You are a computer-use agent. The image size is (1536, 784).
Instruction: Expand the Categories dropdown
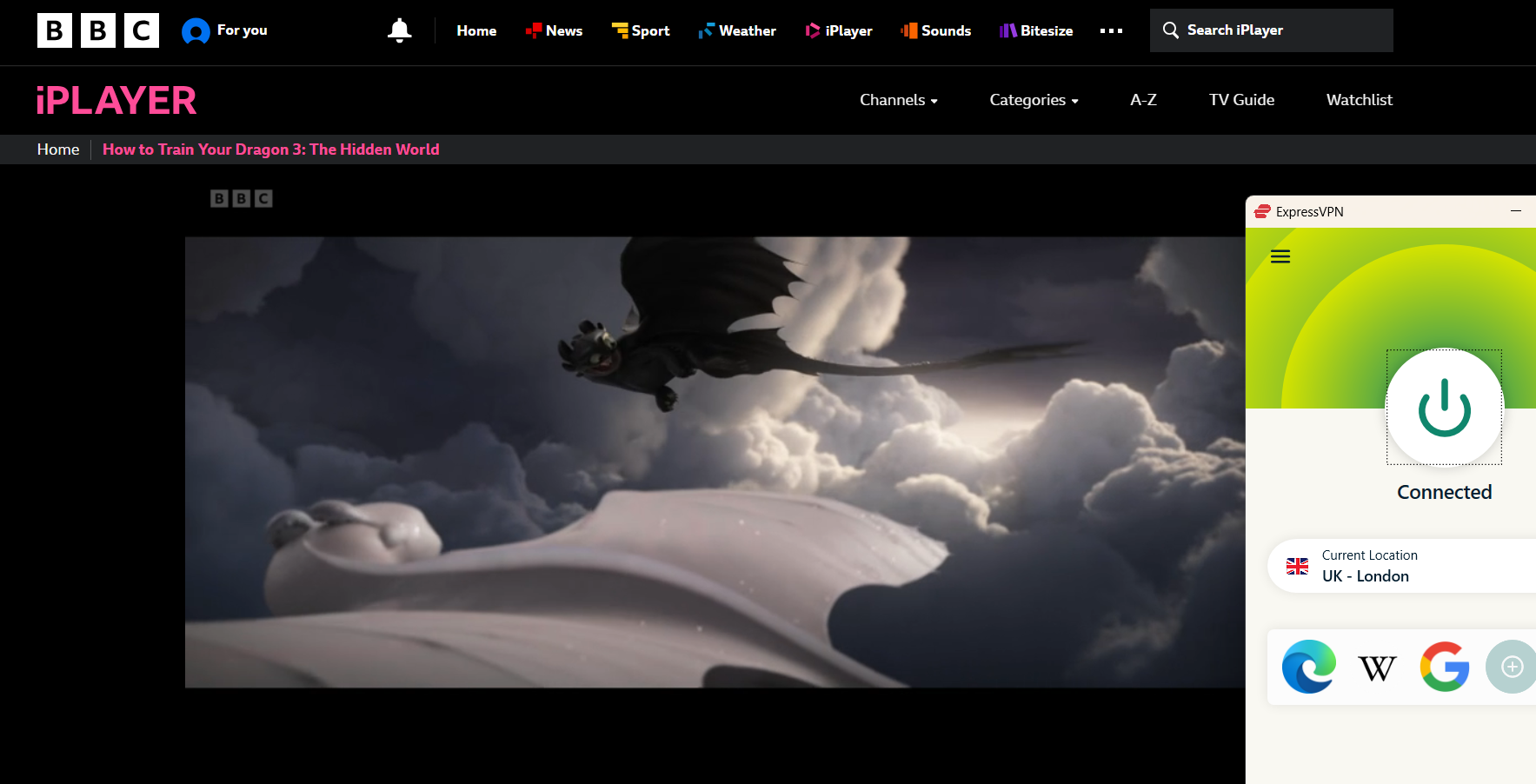click(1033, 100)
